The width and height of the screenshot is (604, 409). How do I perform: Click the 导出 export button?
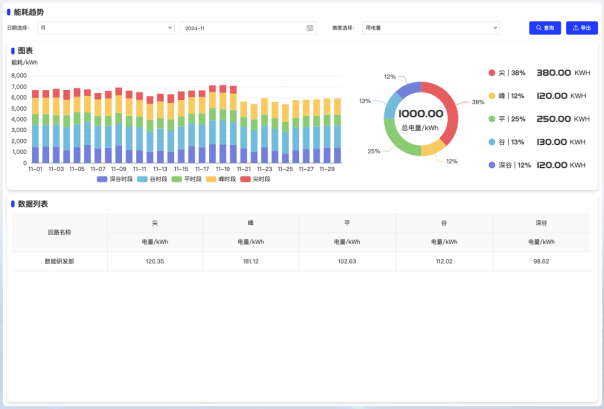581,28
